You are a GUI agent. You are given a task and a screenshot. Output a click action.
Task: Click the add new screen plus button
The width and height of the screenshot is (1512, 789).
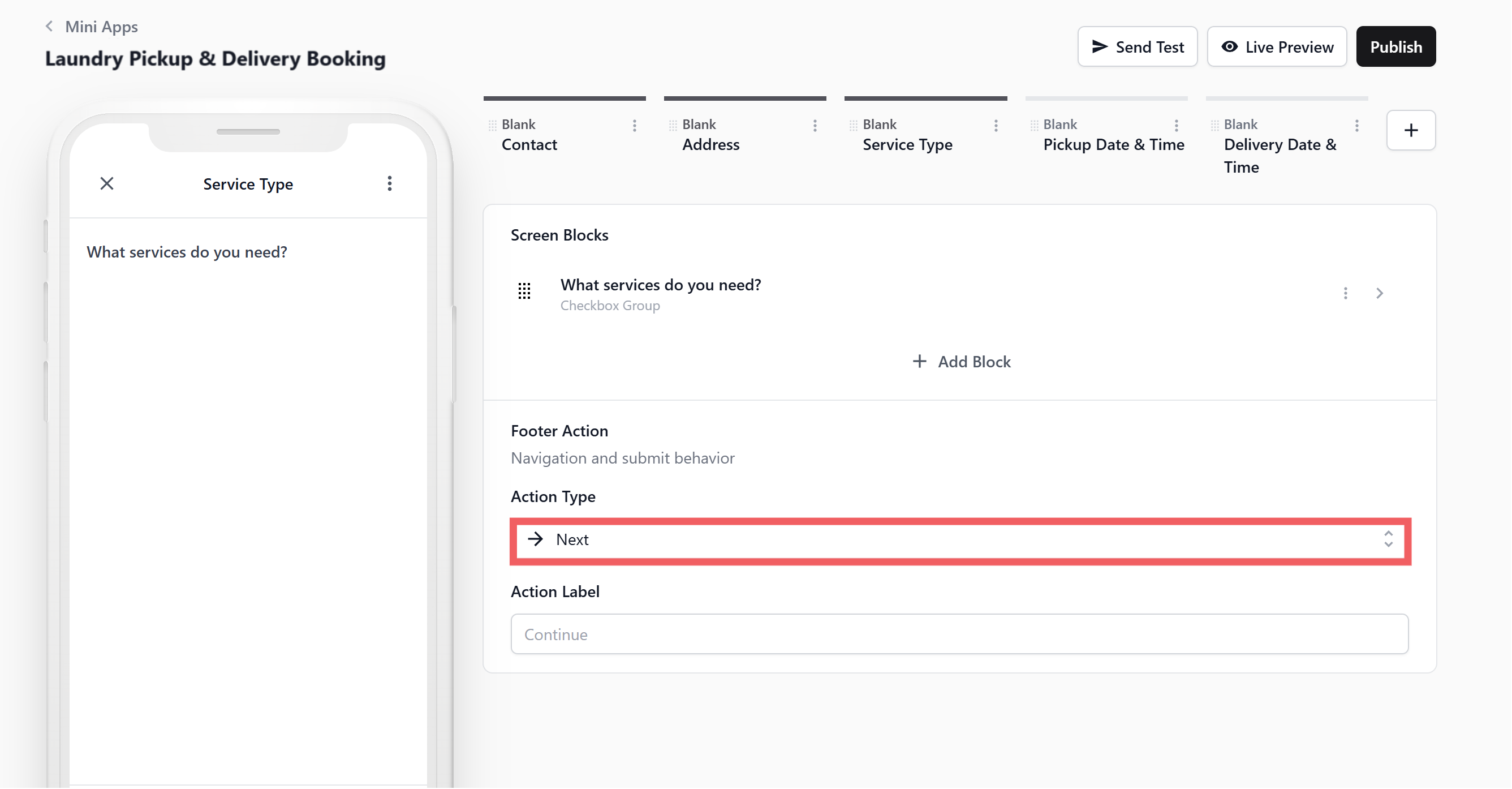(x=1410, y=130)
